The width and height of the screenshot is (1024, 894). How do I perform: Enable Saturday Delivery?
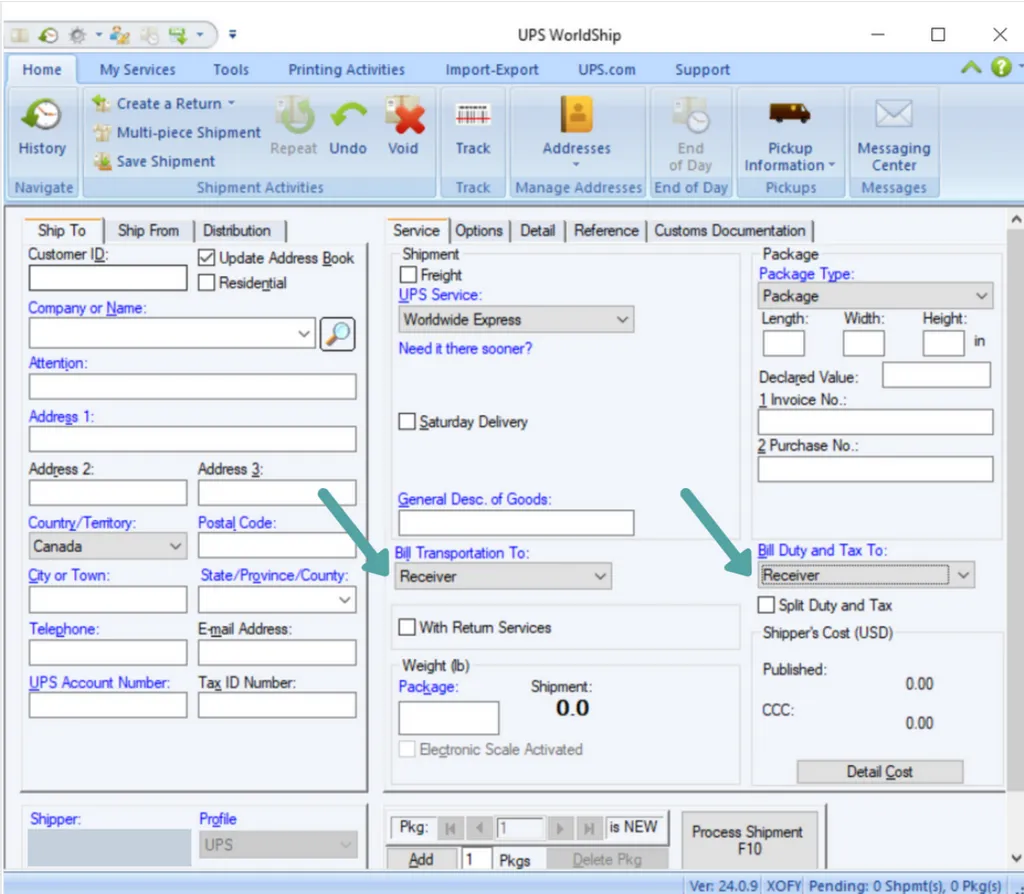[x=407, y=421]
